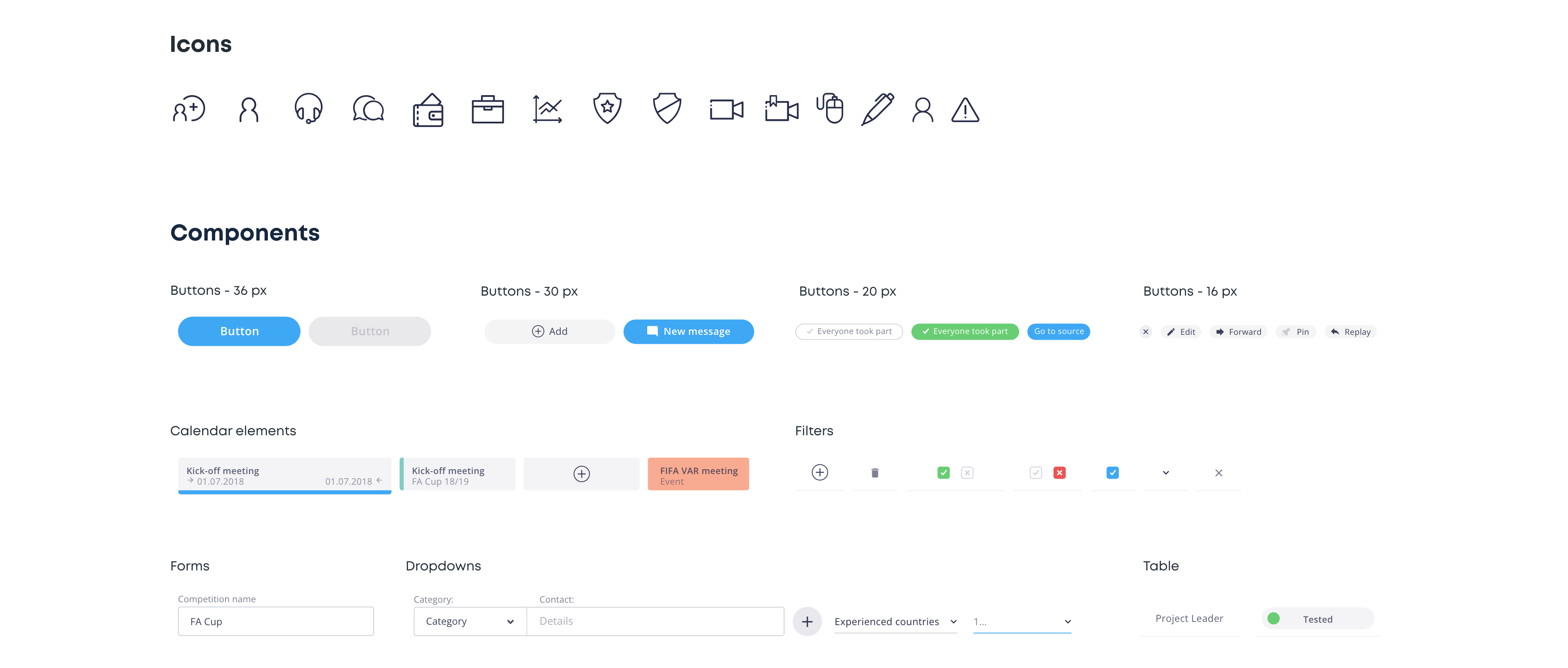Click the wallet icon
The width and height of the screenshot is (1568, 668).
point(428,110)
